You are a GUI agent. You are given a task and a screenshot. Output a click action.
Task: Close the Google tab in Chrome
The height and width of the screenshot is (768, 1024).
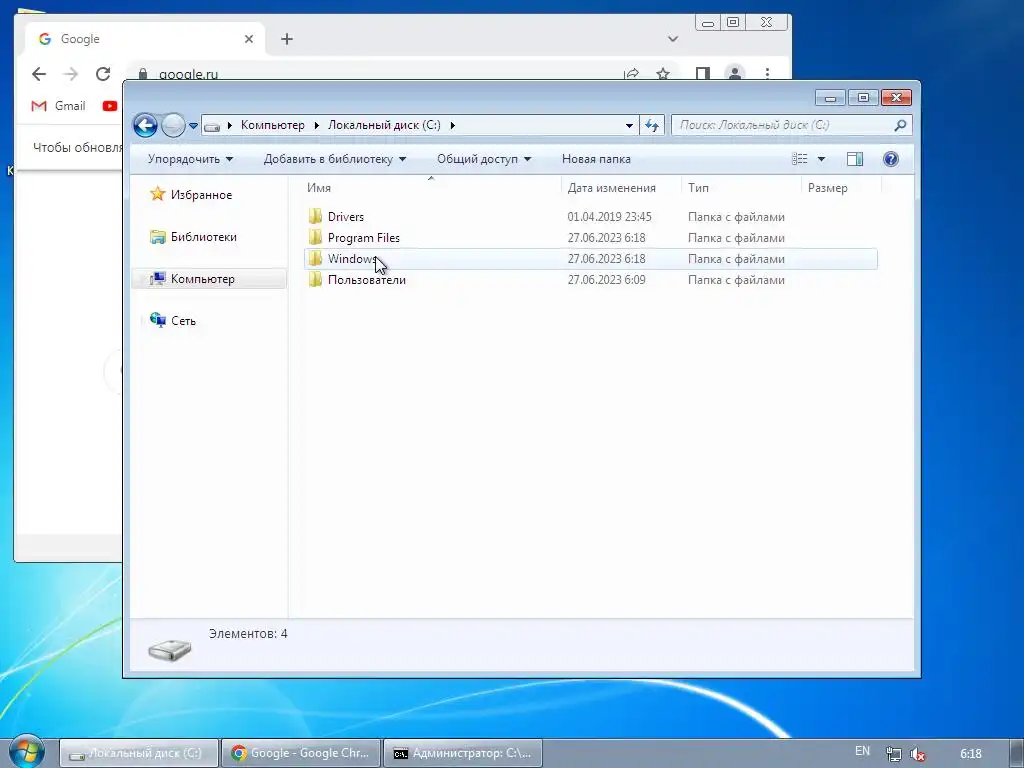click(x=249, y=39)
